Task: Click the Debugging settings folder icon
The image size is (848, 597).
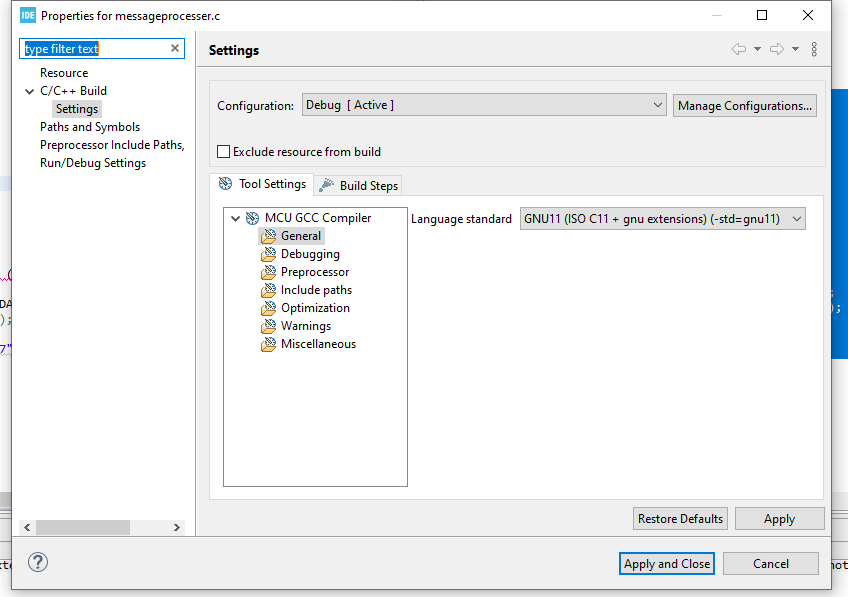Action: (x=268, y=254)
